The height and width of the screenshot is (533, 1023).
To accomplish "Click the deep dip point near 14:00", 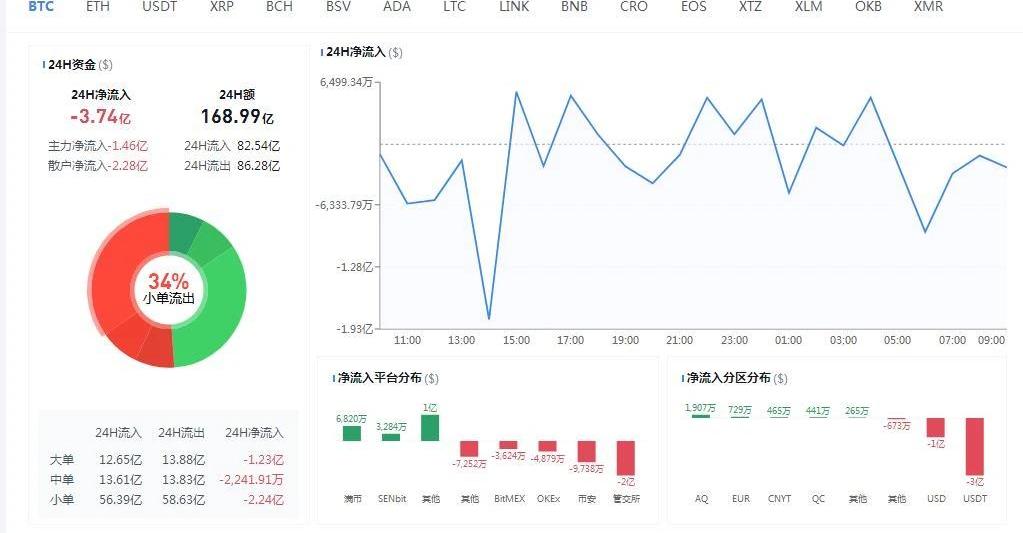I will click(x=489, y=319).
